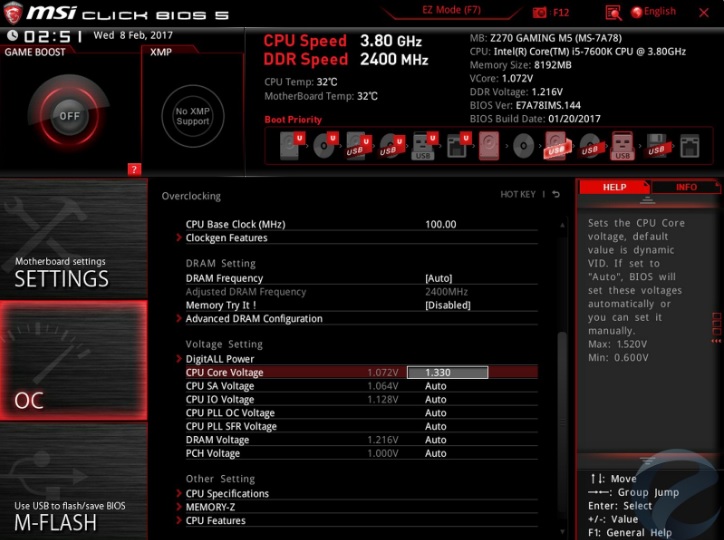Open Memory Try It ! [Disabled] options
Screen dimensions: 724x540
(x=447, y=305)
